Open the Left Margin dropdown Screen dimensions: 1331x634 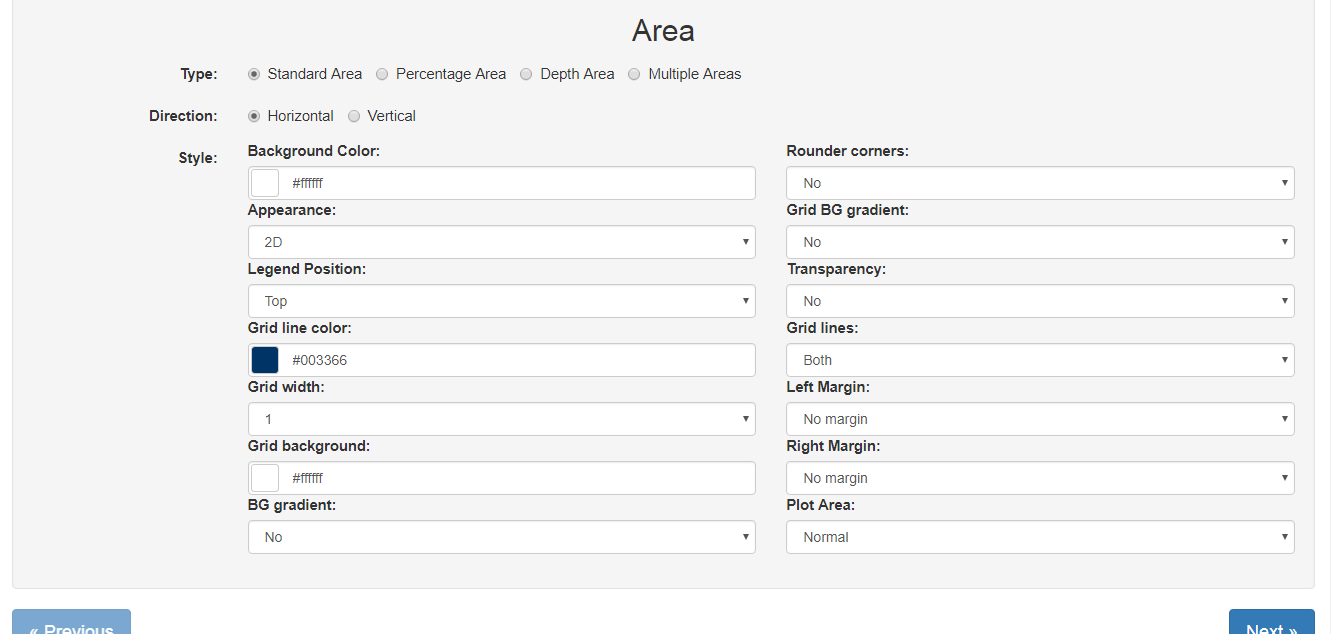(1040, 419)
